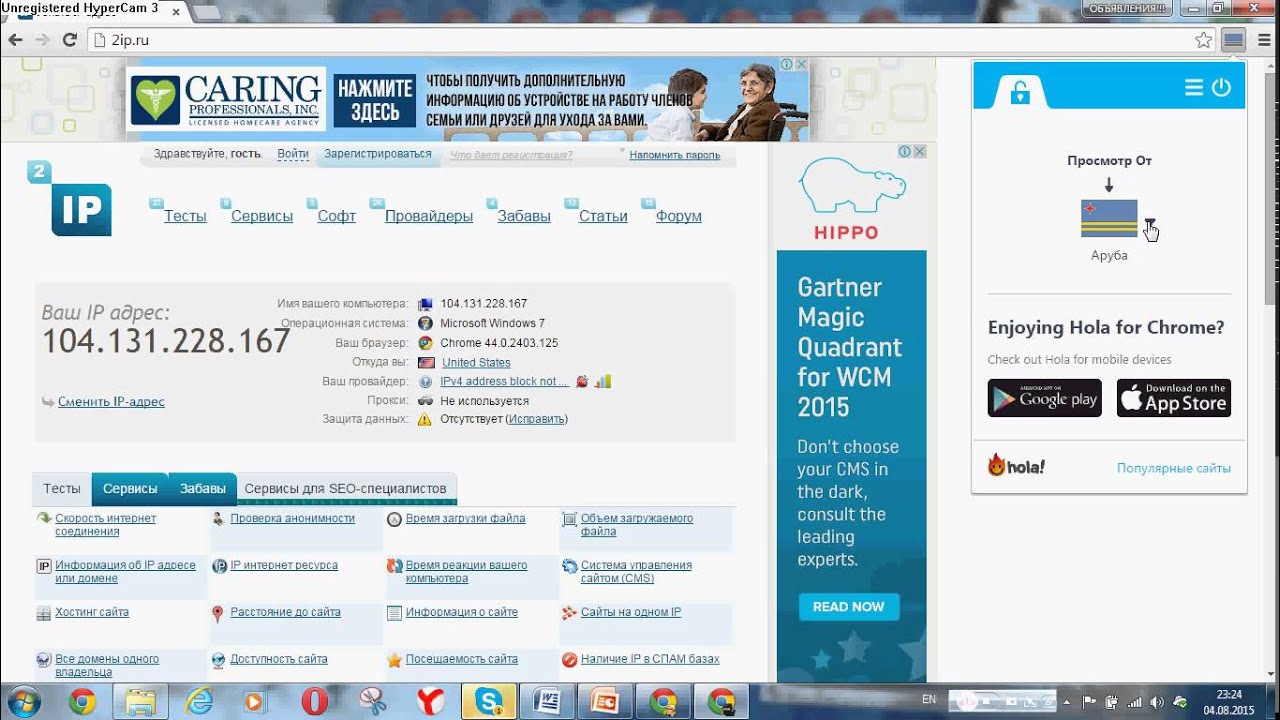The width and height of the screenshot is (1280, 720).
Task: Open the Форум navigation menu item
Action: (679, 216)
